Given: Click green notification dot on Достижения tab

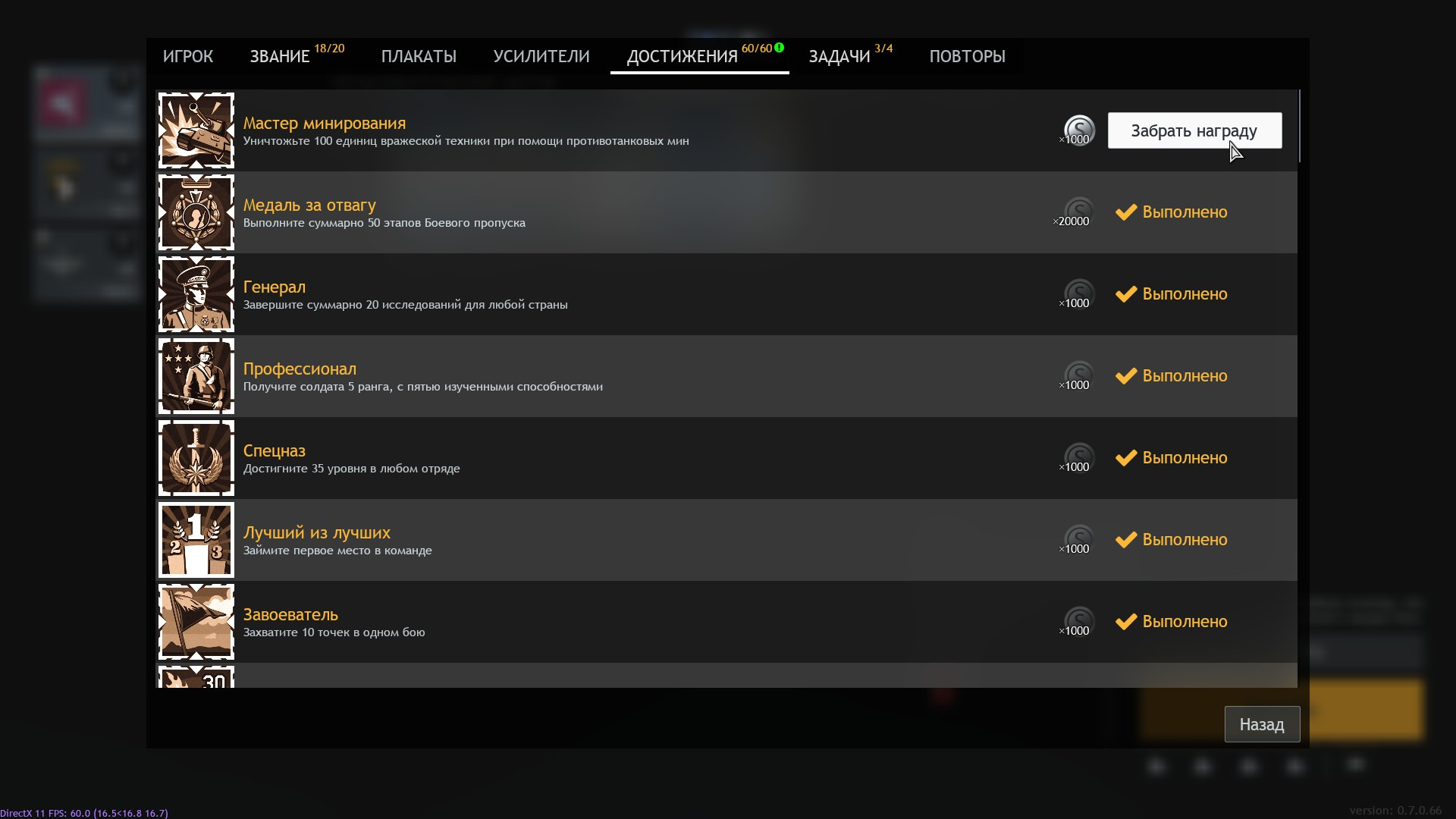Looking at the screenshot, I should [x=779, y=48].
